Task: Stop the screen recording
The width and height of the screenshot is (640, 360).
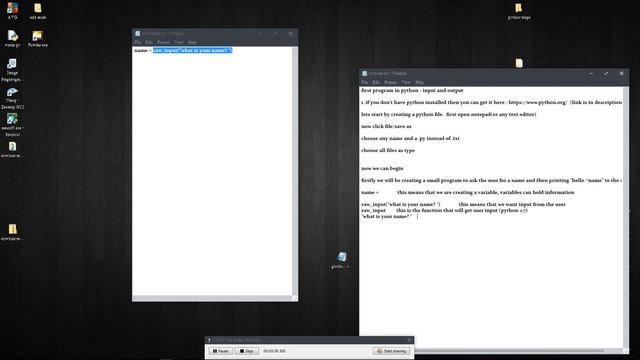Action: click(x=247, y=351)
